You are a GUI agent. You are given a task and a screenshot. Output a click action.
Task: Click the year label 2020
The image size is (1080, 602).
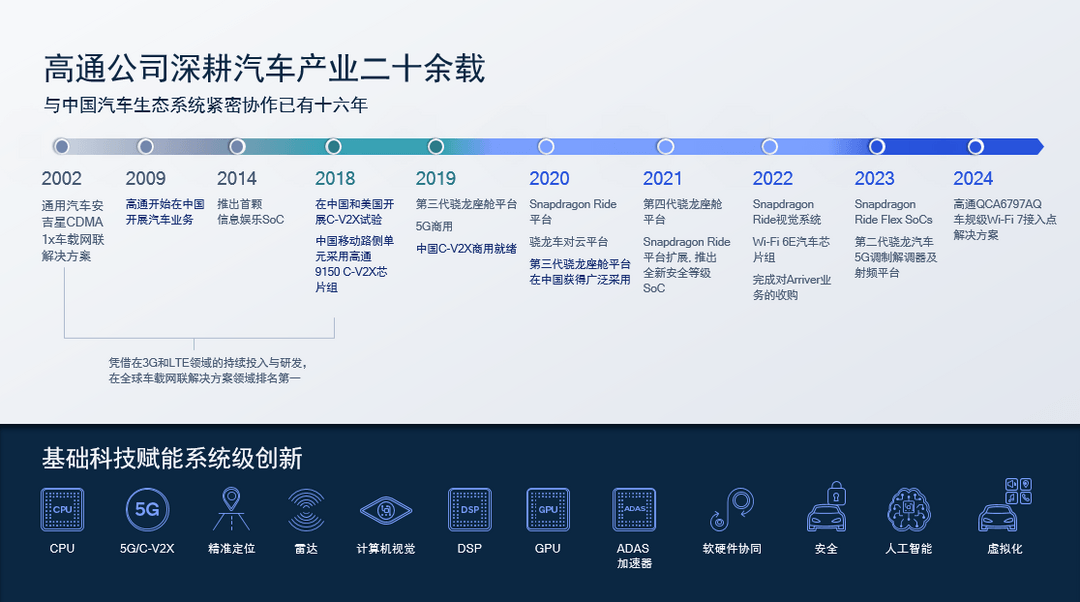(x=549, y=179)
